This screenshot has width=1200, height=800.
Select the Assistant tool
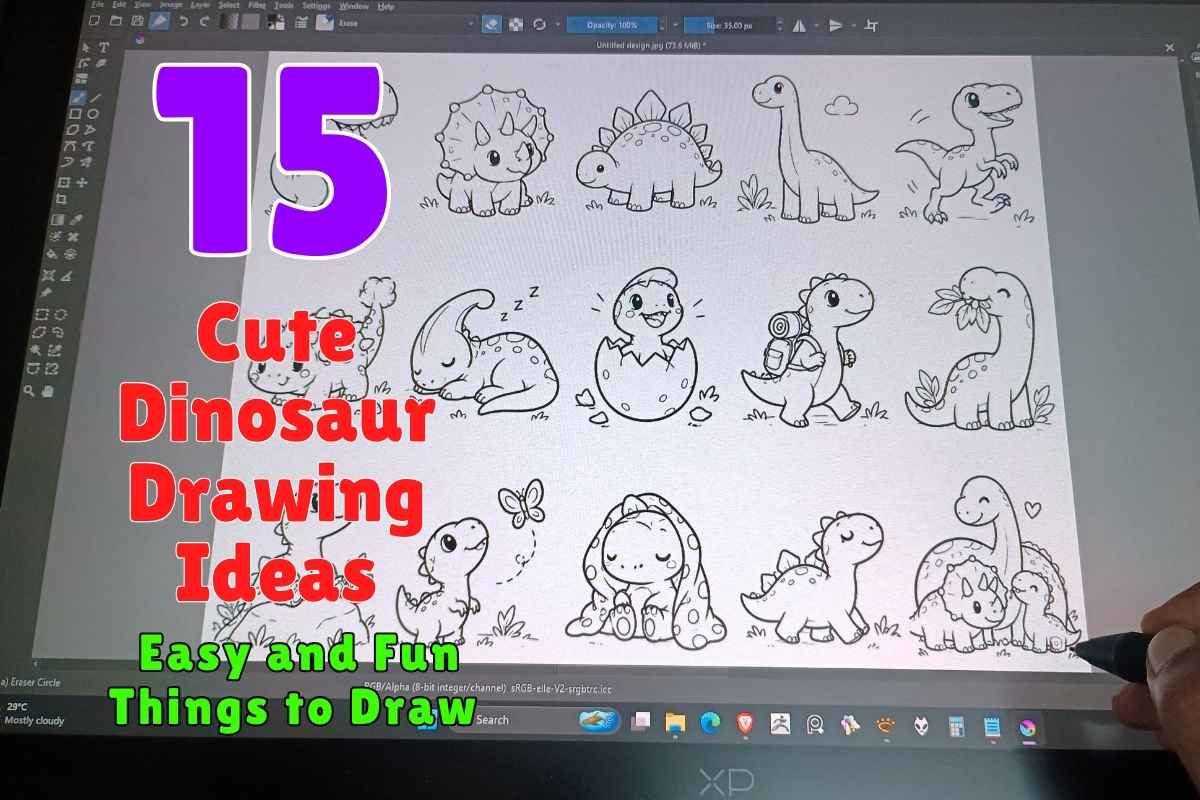[x=48, y=276]
